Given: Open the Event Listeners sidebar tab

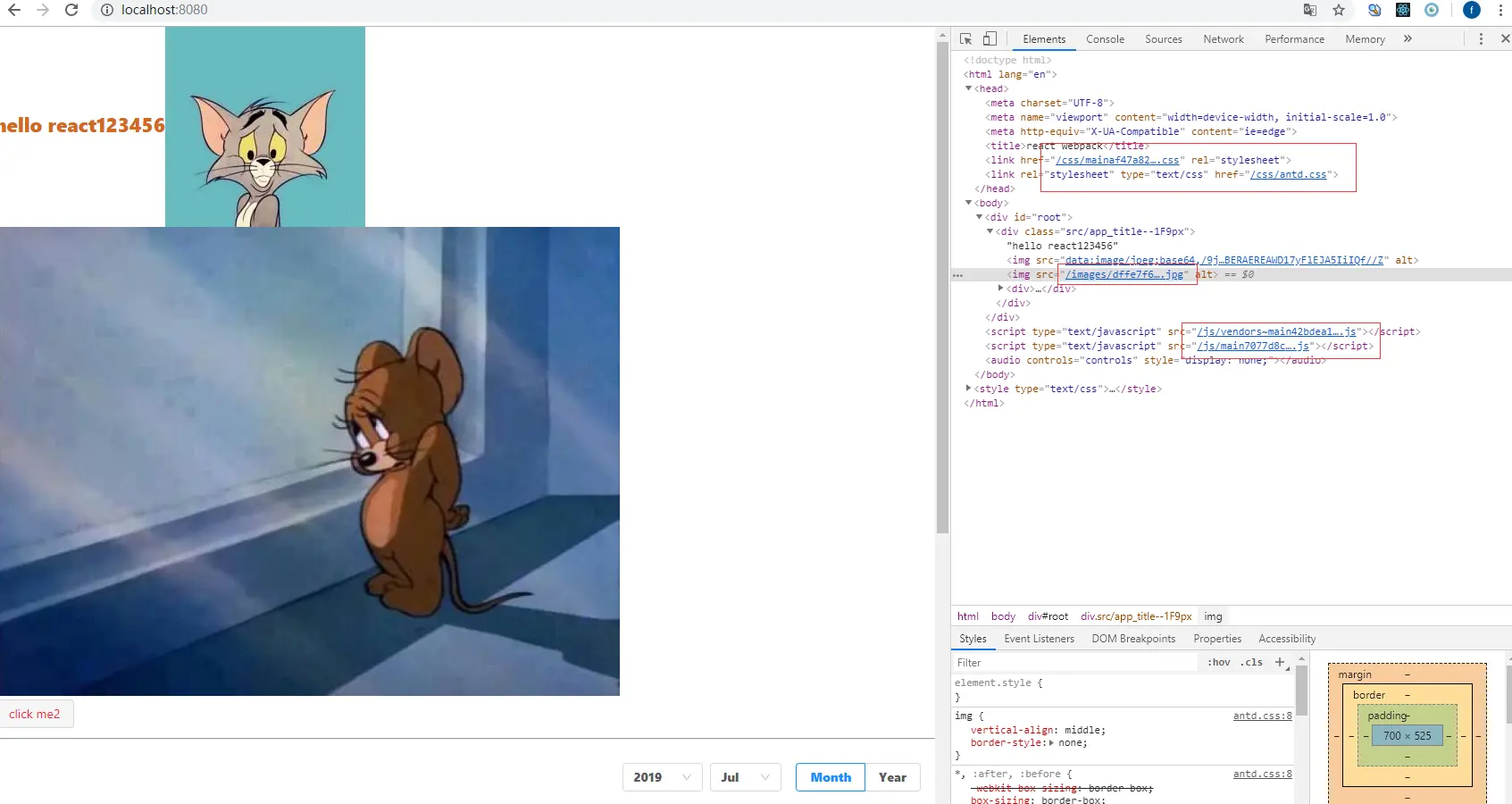Looking at the screenshot, I should point(1039,639).
